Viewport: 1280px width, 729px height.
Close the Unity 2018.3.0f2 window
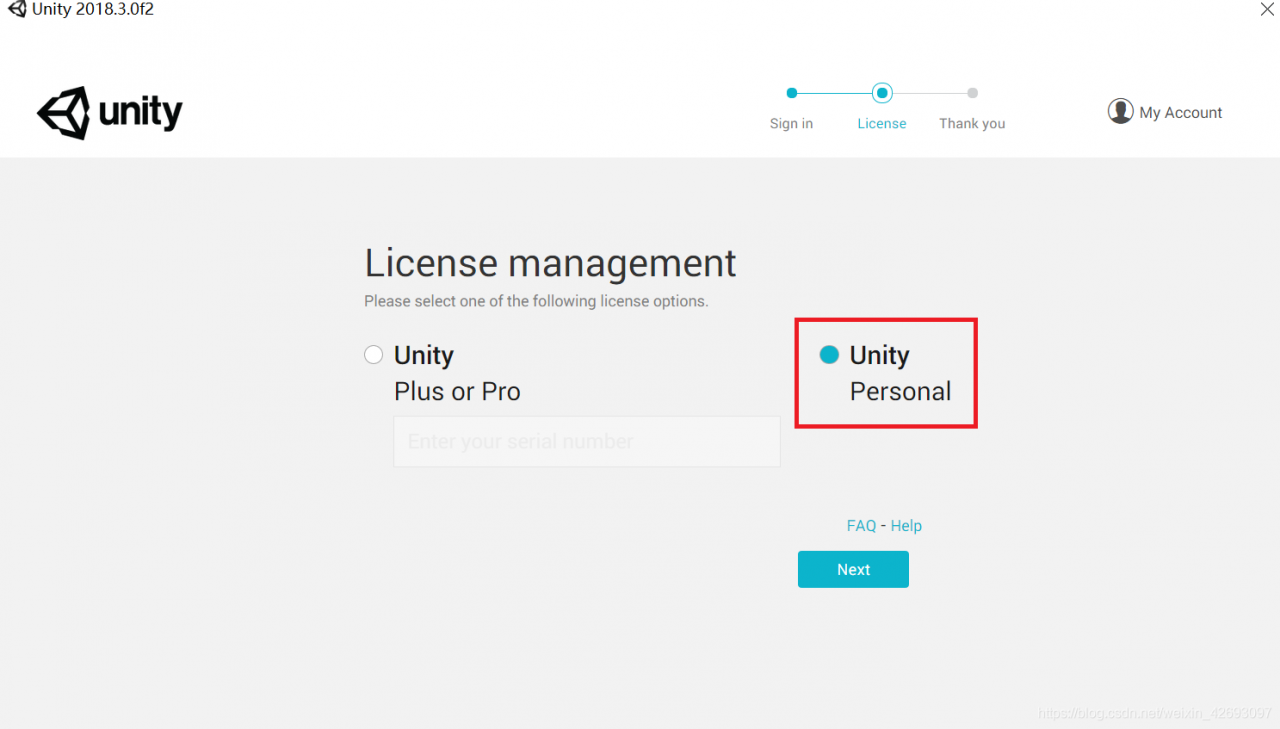pyautogui.click(x=1267, y=10)
